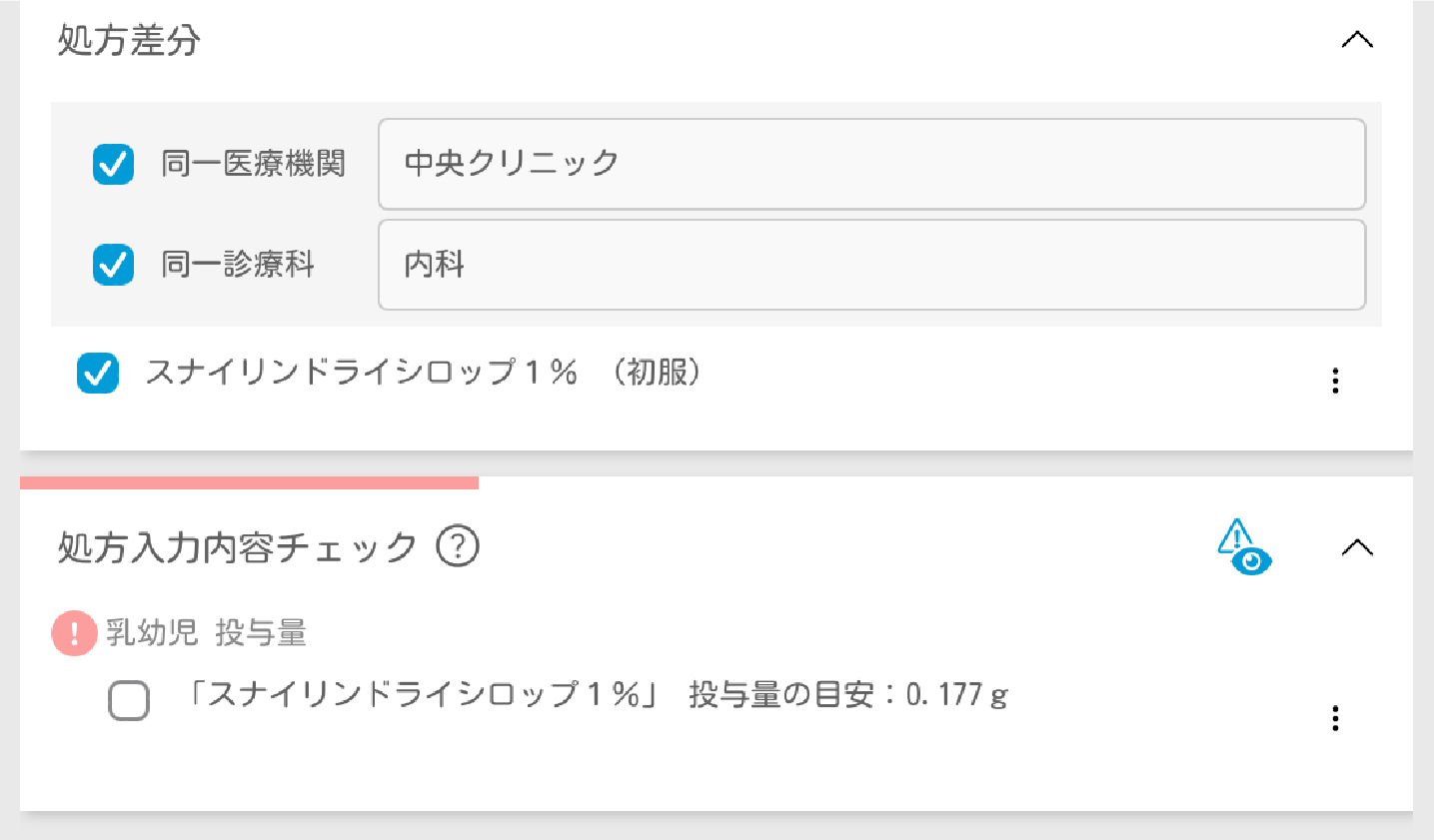Click the 同一診療科 label text

[x=238, y=265]
